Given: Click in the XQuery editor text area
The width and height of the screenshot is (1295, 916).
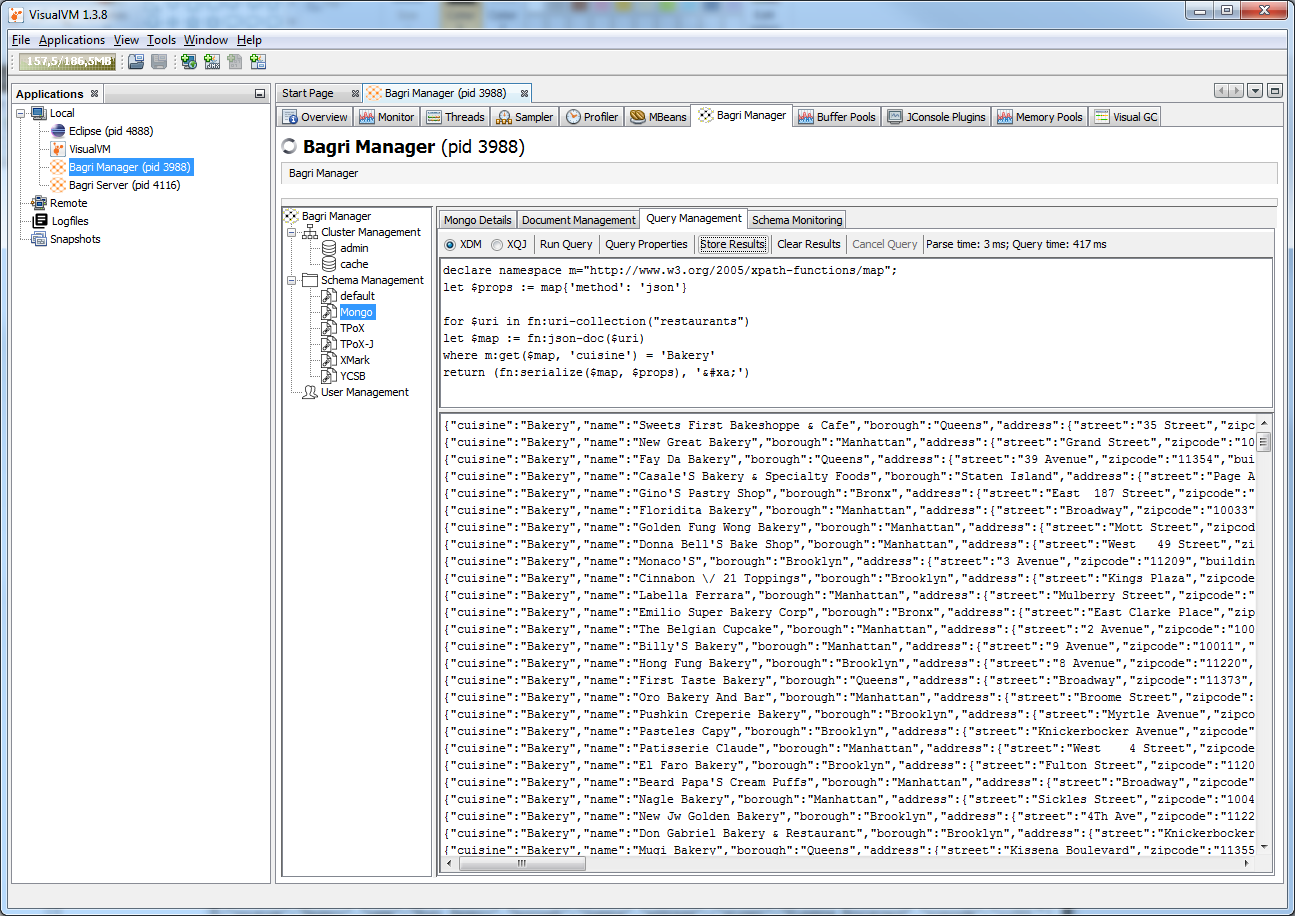Looking at the screenshot, I should (x=857, y=332).
